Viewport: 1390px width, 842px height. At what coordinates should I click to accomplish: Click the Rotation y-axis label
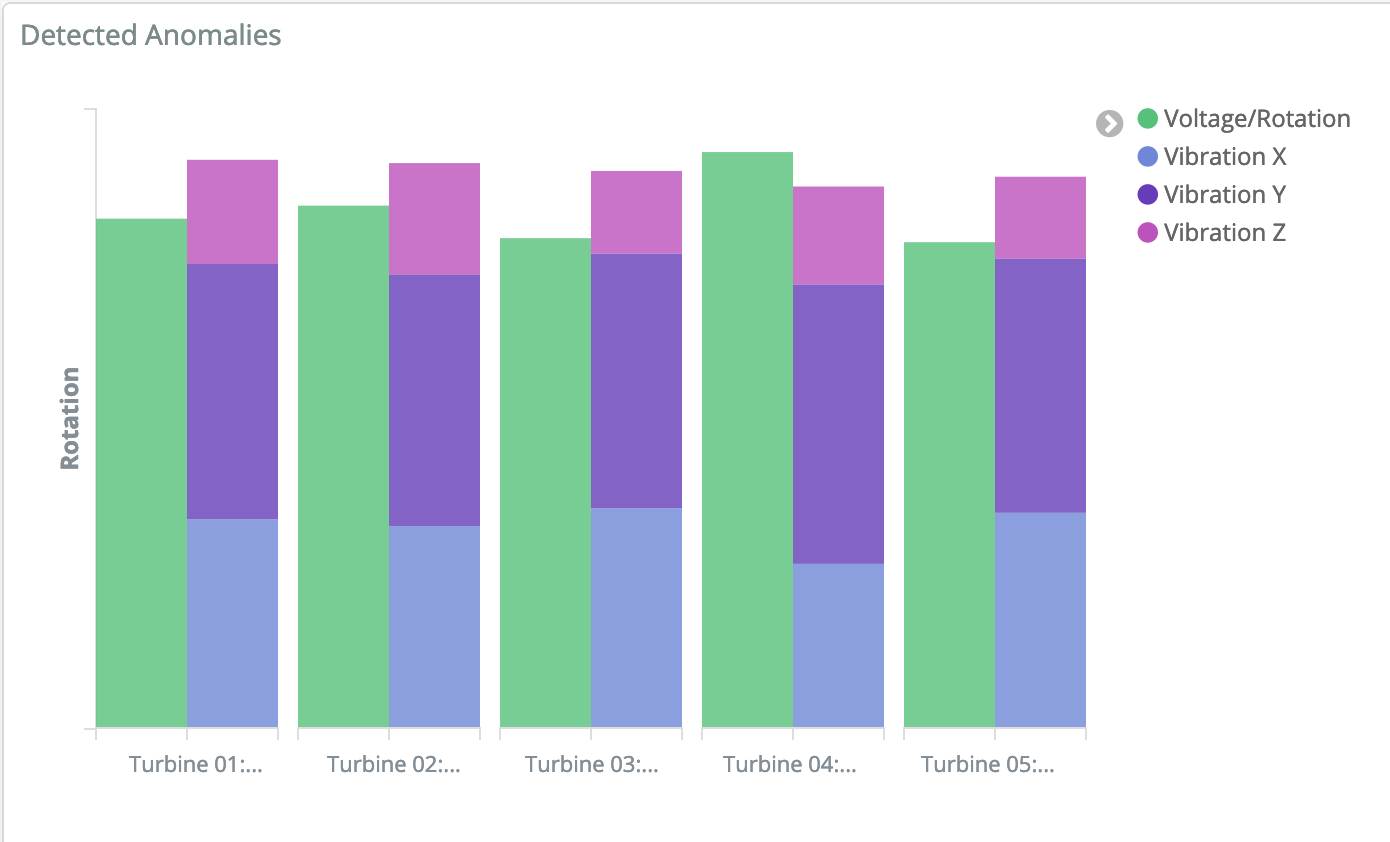(x=70, y=418)
